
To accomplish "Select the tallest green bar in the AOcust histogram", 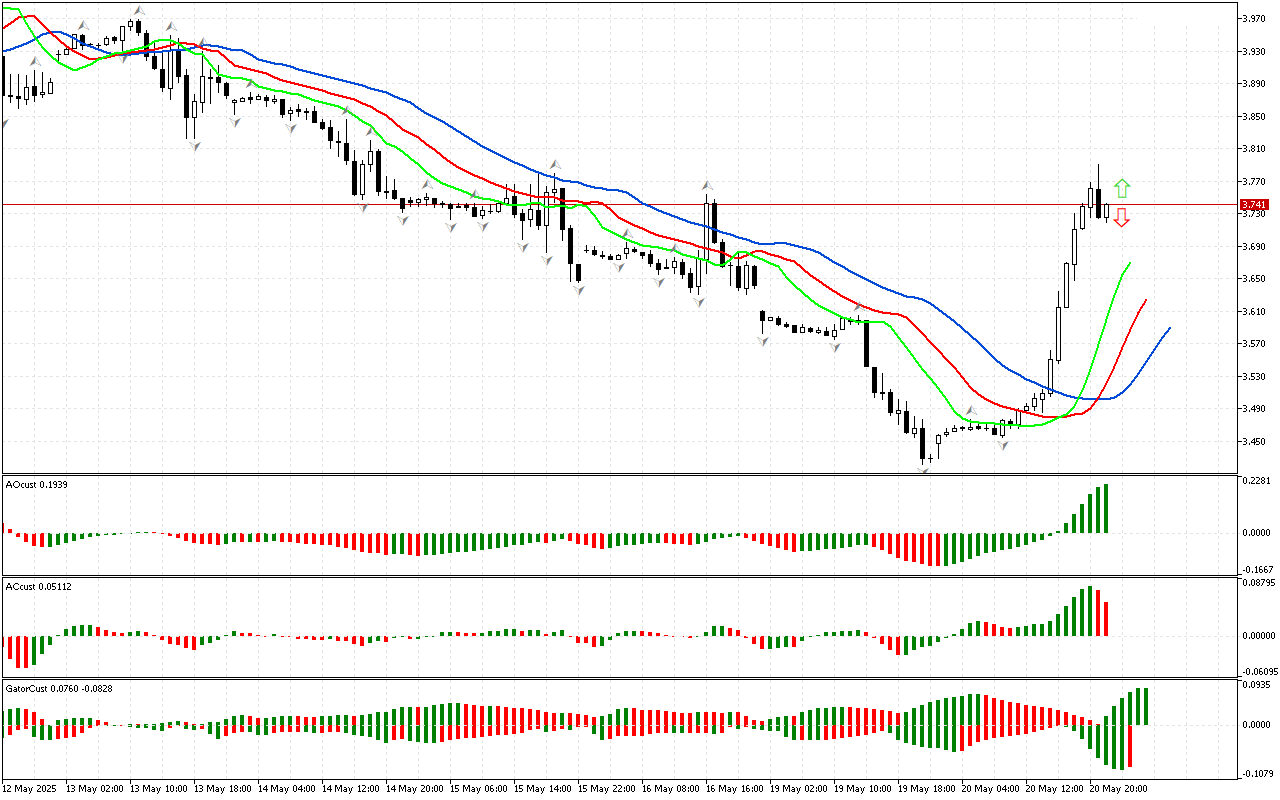I will (x=1106, y=508).
